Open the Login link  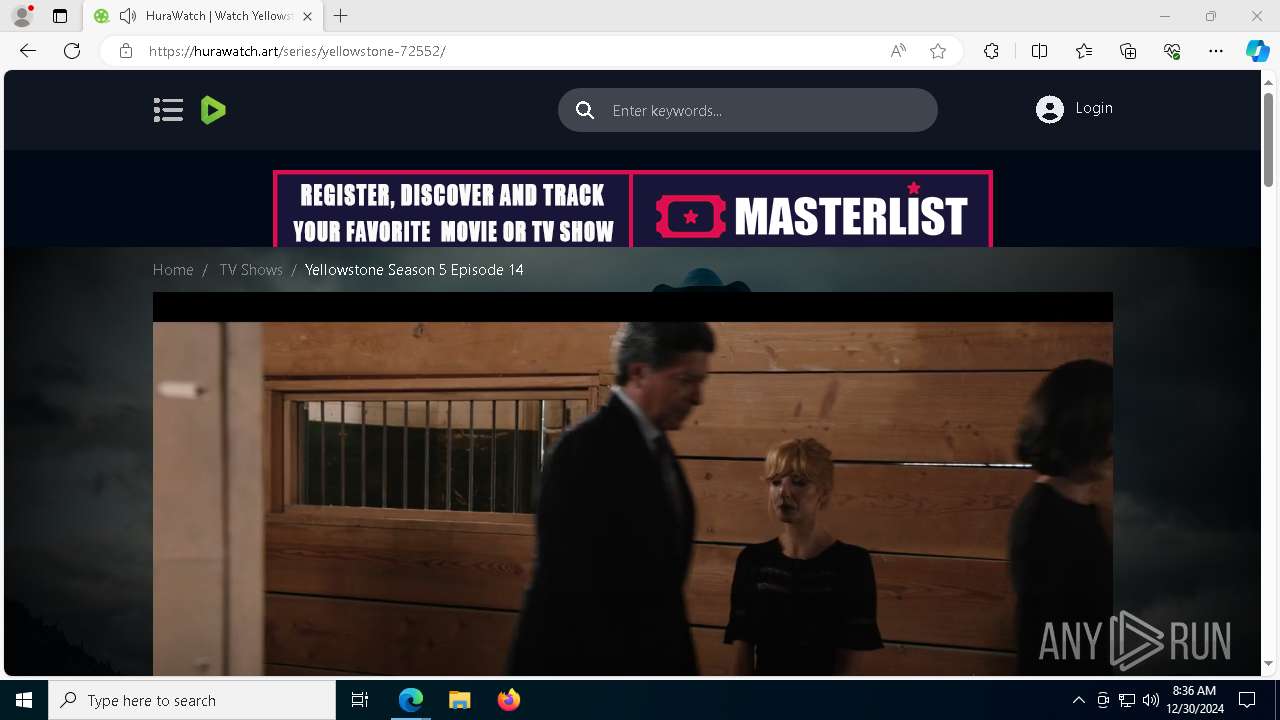[x=1094, y=108]
